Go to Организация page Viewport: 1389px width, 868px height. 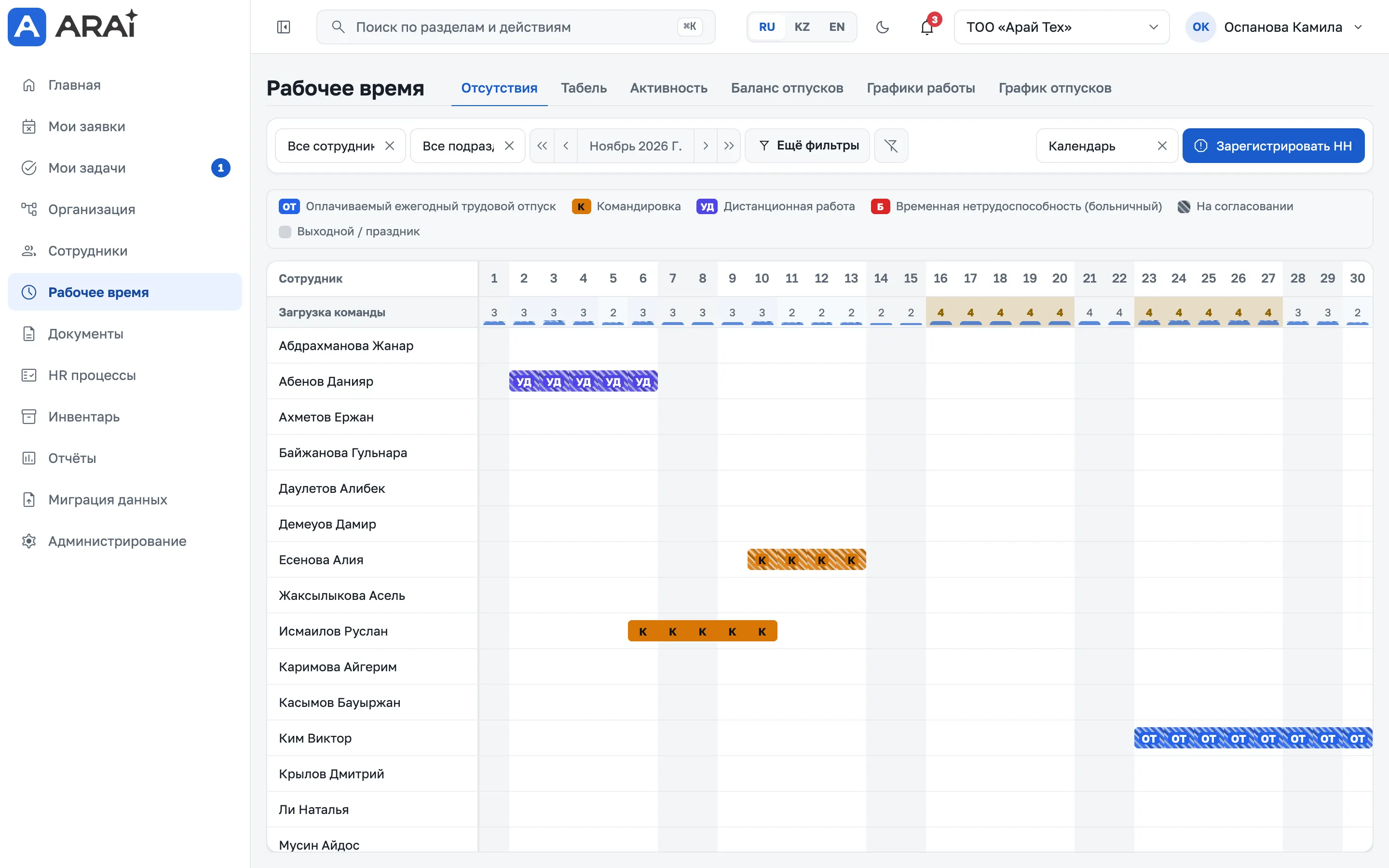(x=124, y=209)
